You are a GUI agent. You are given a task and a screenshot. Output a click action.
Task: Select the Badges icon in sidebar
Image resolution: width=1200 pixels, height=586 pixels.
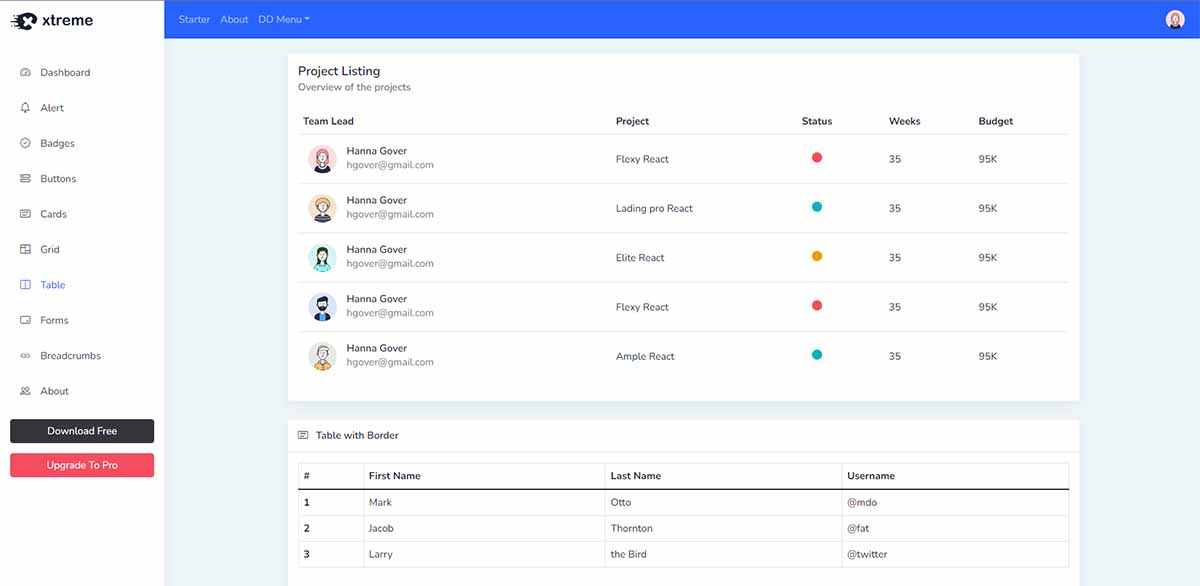pyautogui.click(x=25, y=143)
